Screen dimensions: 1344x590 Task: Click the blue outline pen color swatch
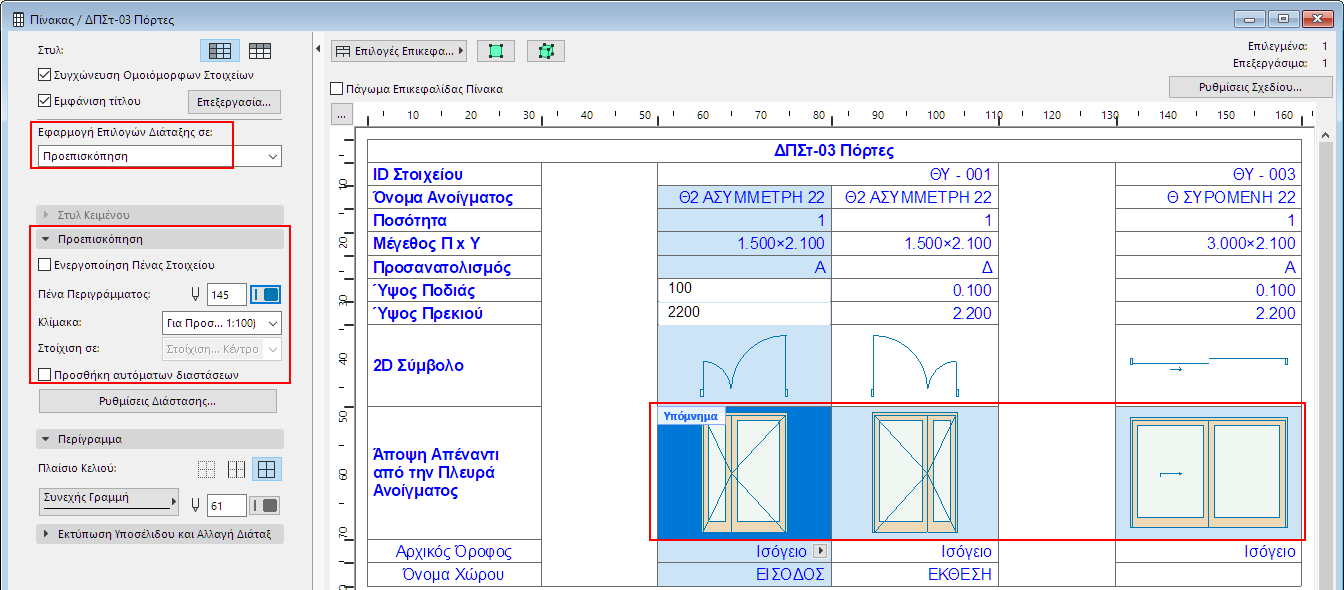(266, 295)
